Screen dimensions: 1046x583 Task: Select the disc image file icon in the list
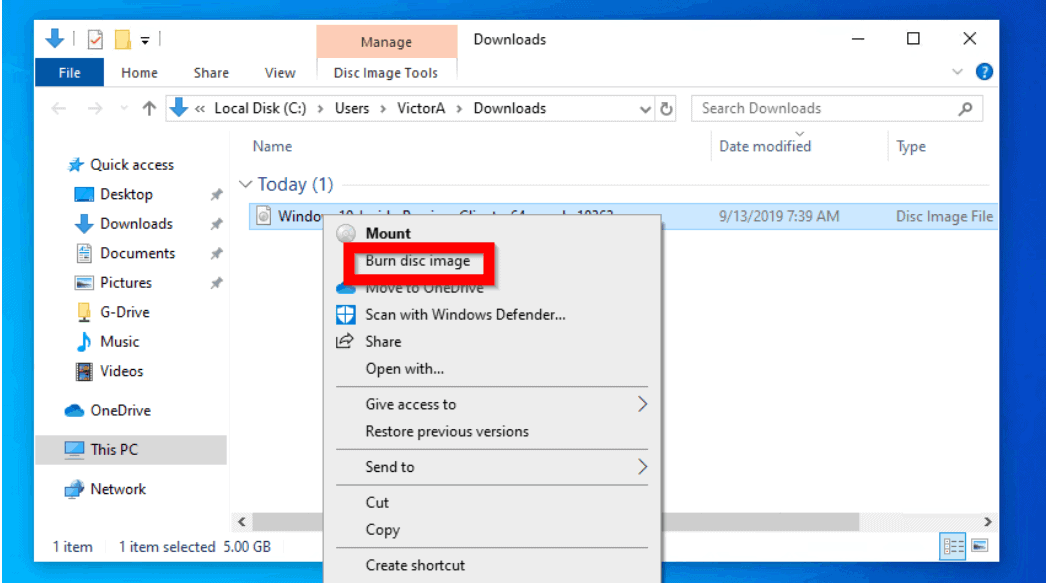pos(264,215)
